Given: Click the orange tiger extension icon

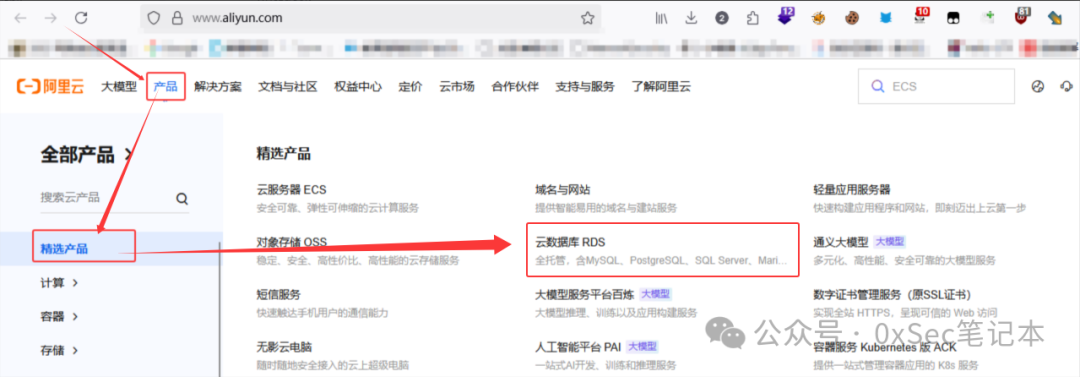Looking at the screenshot, I should click(x=819, y=19).
